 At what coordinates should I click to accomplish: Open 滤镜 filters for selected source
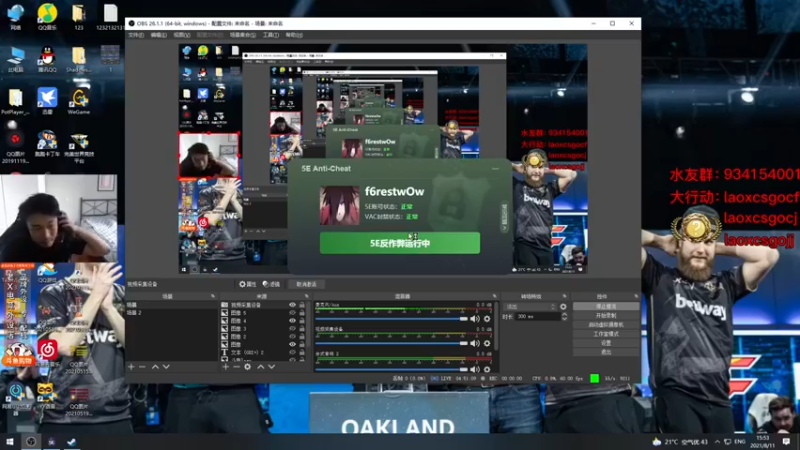(271, 284)
